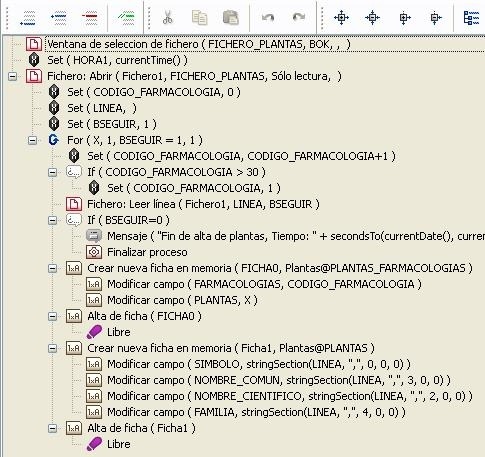The width and height of the screenshot is (485, 457).
Task: Click the insert line above icon
Action: tap(58, 17)
